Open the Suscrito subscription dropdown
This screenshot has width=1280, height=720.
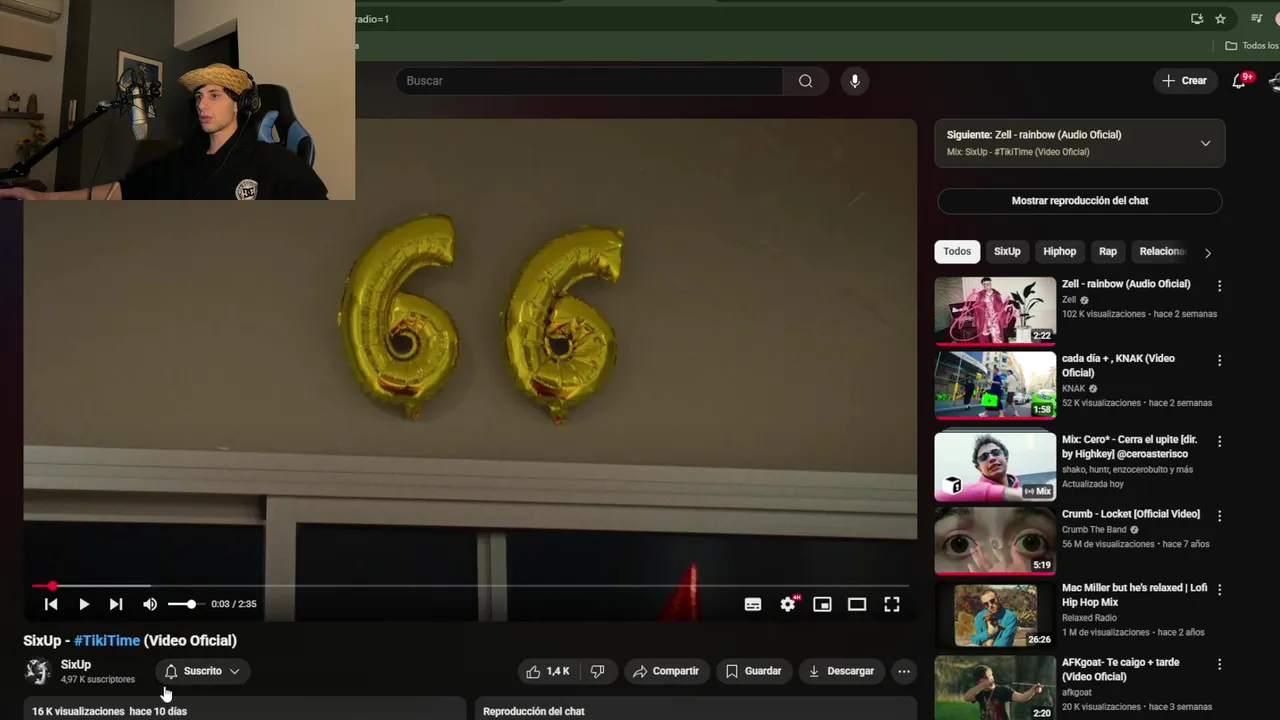(x=202, y=671)
